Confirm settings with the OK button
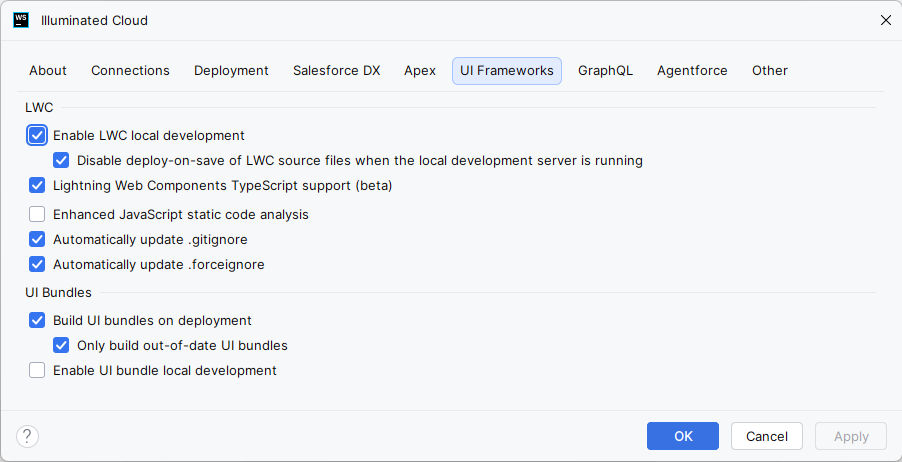 [683, 436]
